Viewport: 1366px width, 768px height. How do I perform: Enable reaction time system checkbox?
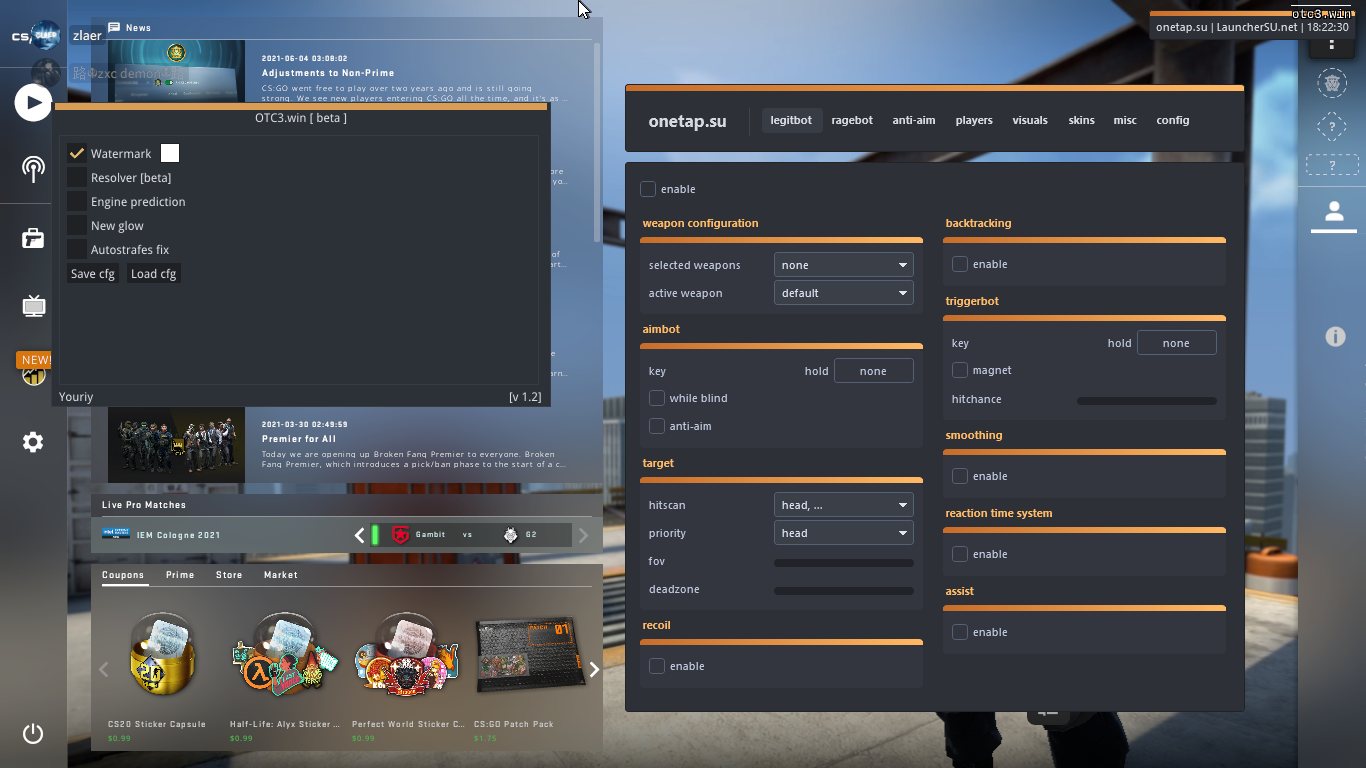(x=960, y=554)
